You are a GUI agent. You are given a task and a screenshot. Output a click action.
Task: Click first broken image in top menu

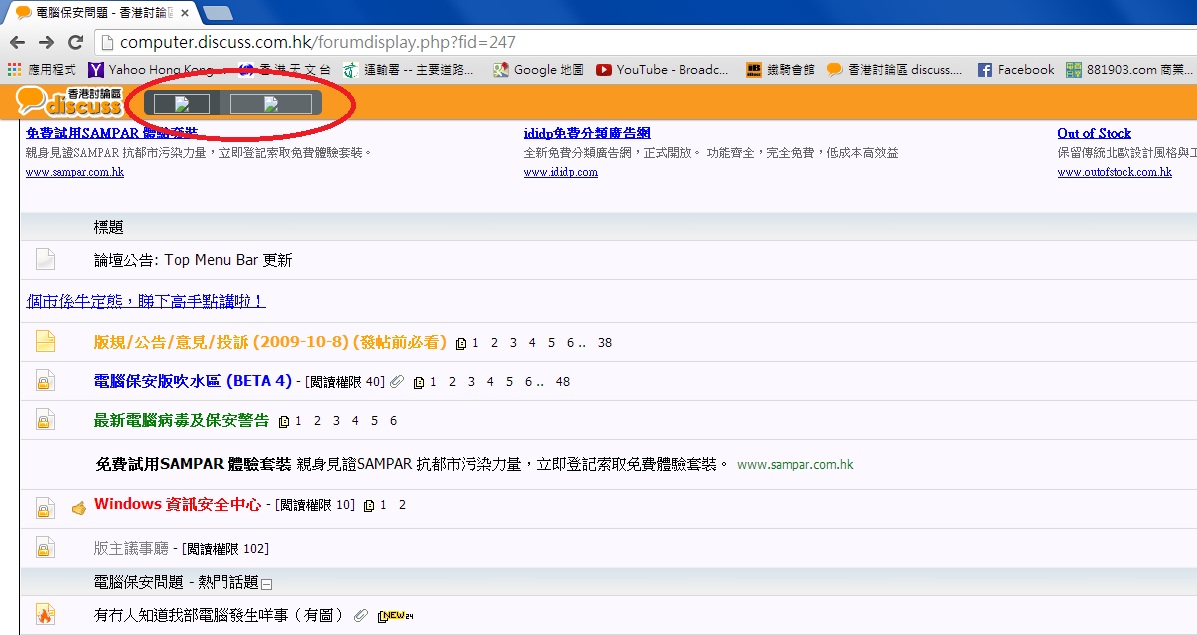coord(182,104)
